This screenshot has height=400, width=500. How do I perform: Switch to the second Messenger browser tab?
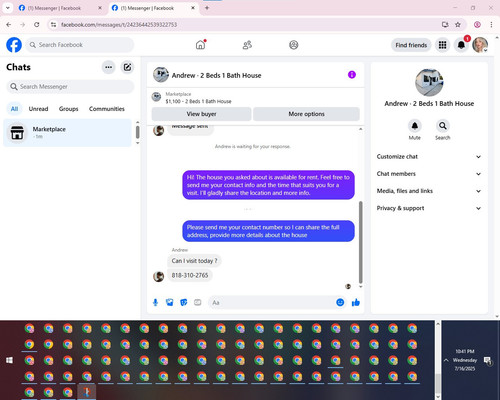click(153, 8)
